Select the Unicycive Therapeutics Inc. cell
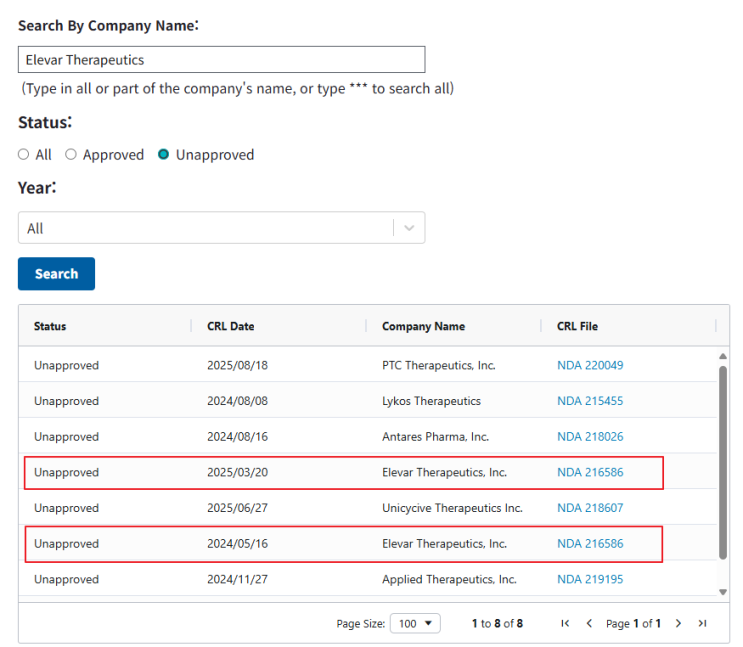The height and width of the screenshot is (647, 743). coord(452,508)
